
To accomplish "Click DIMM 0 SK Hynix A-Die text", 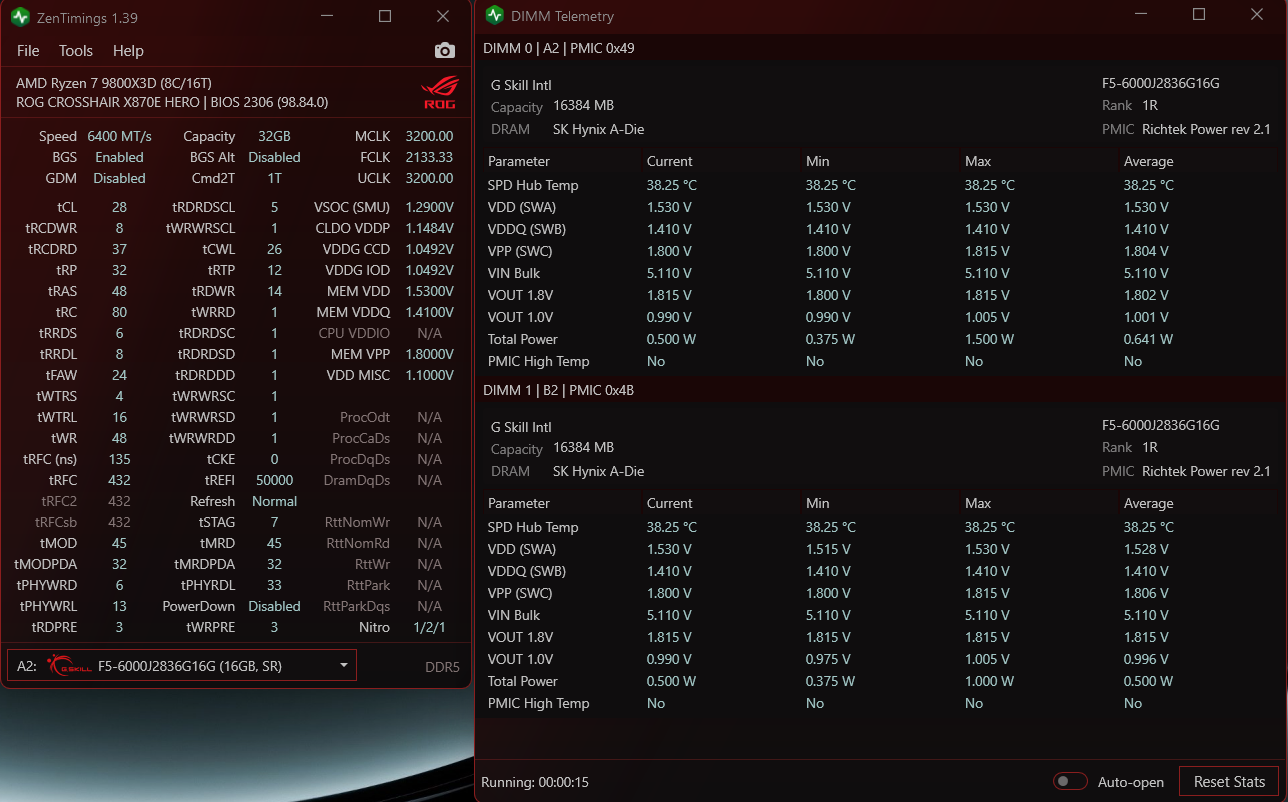I will click(598, 129).
